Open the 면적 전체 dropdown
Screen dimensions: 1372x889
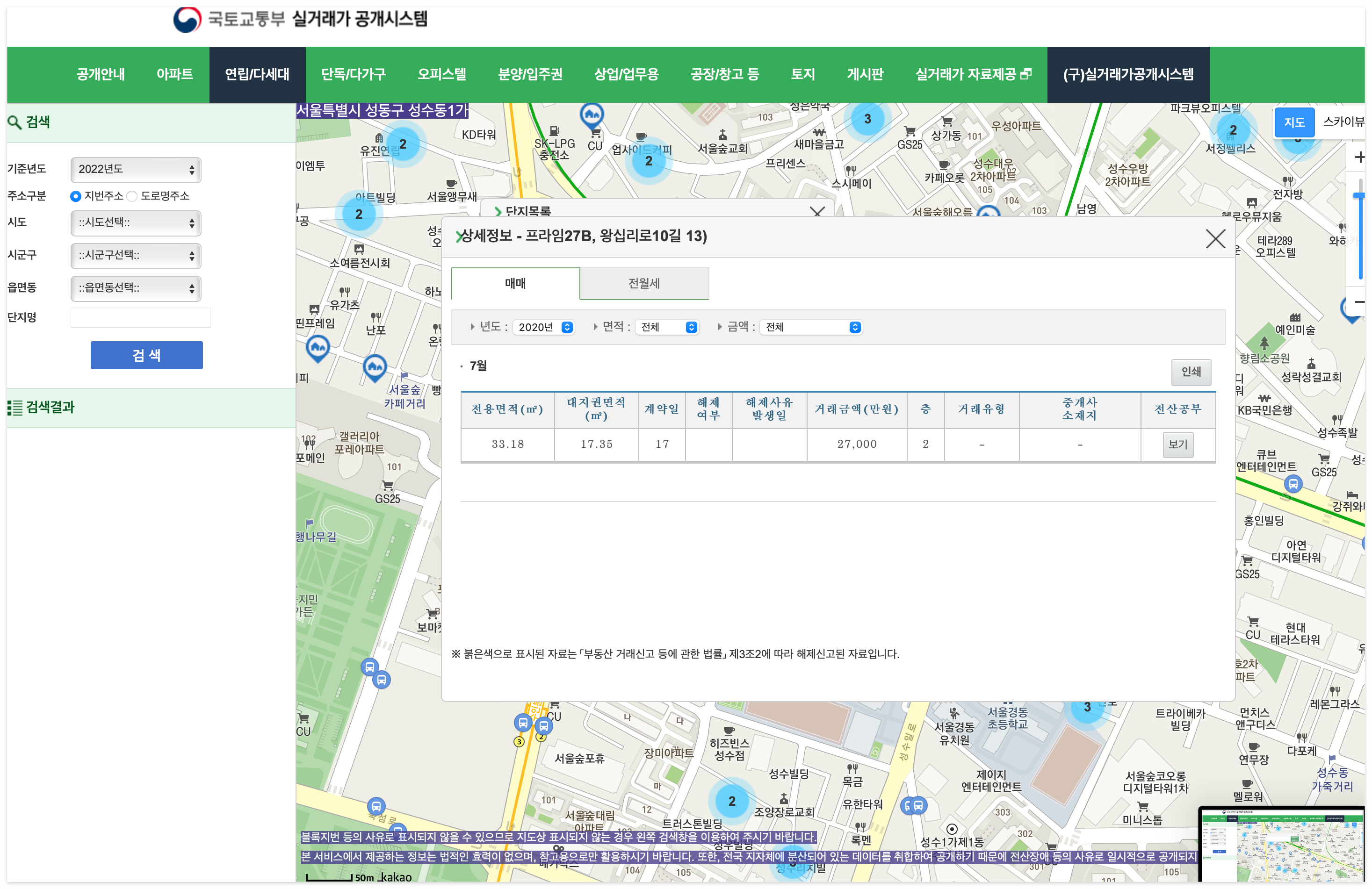click(x=667, y=327)
